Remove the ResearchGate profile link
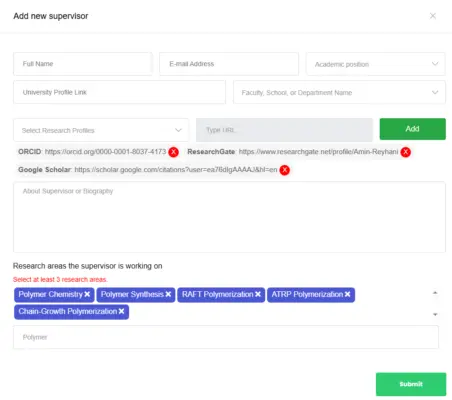Screen dimensions: 452x400 coord(406,152)
